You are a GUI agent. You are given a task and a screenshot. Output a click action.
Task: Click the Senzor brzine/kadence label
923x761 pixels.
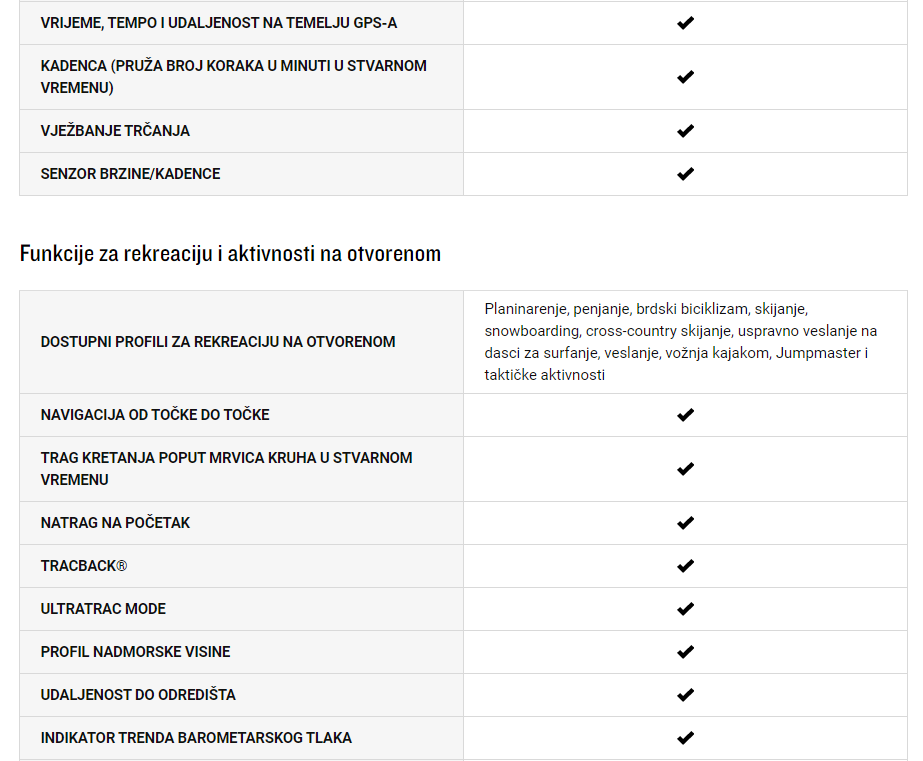(130, 174)
